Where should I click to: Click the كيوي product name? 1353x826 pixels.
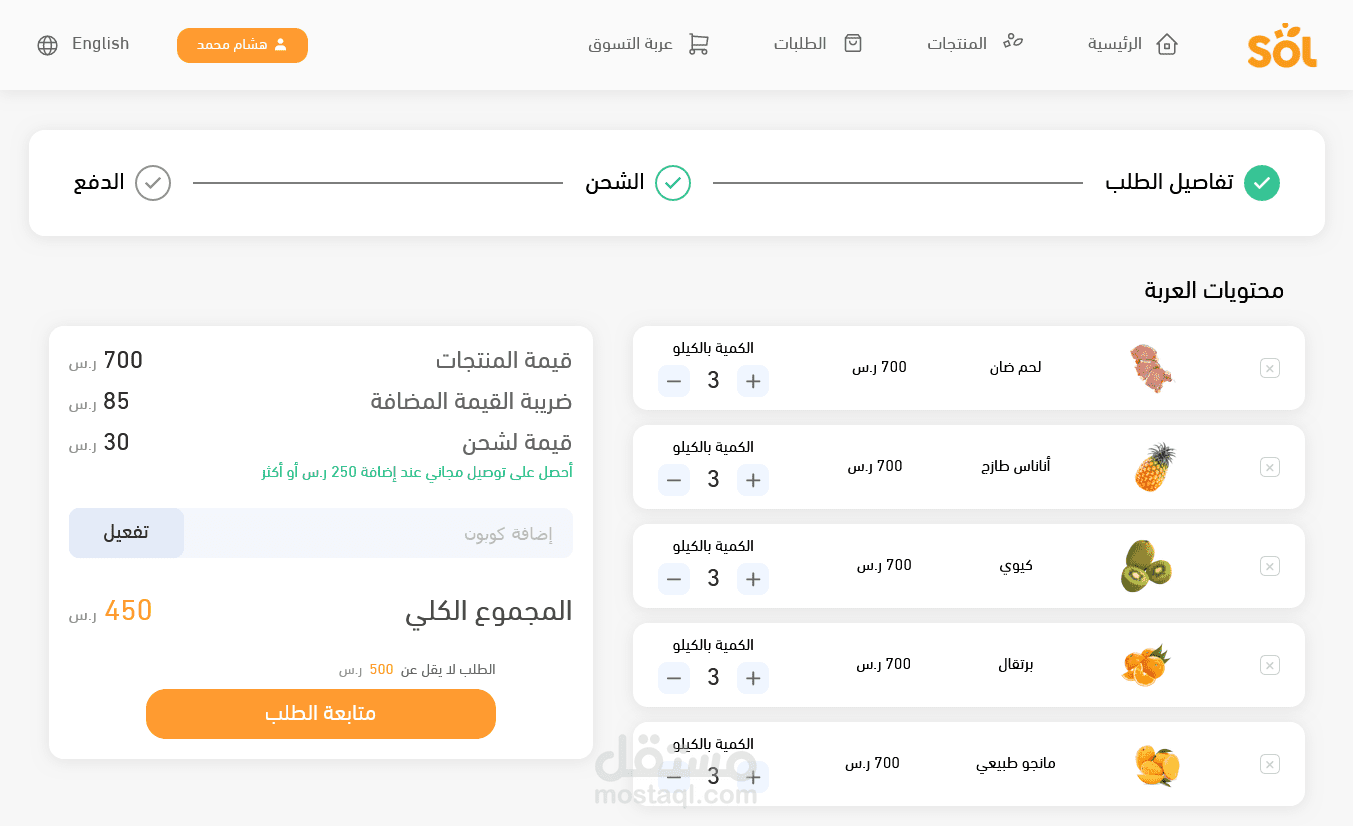pyautogui.click(x=1016, y=565)
